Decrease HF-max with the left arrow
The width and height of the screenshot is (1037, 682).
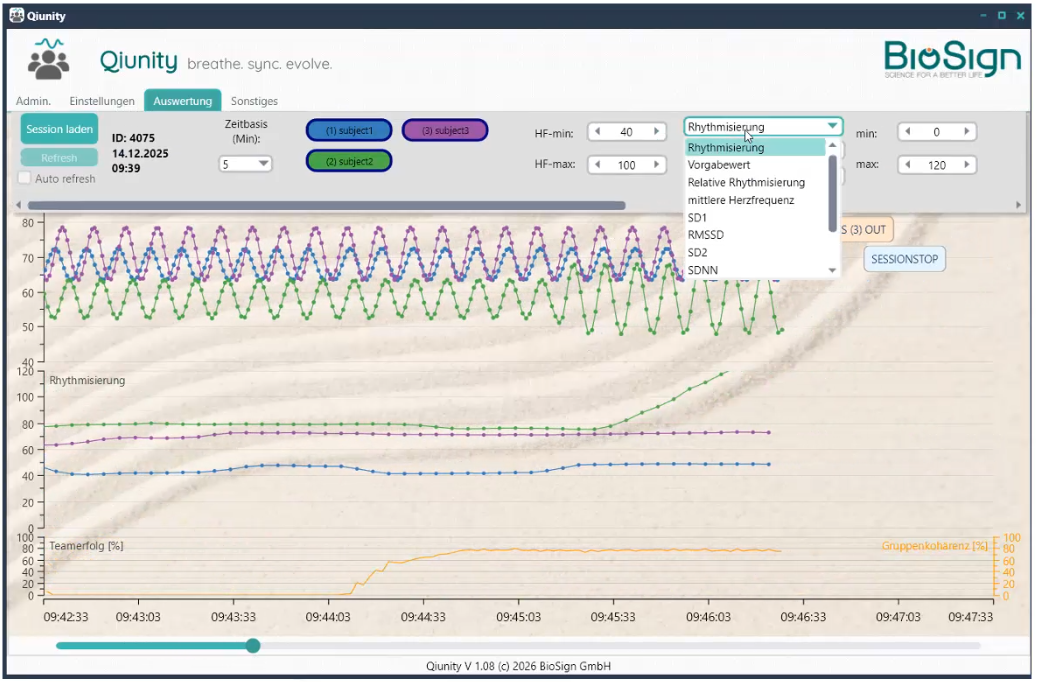click(x=597, y=165)
